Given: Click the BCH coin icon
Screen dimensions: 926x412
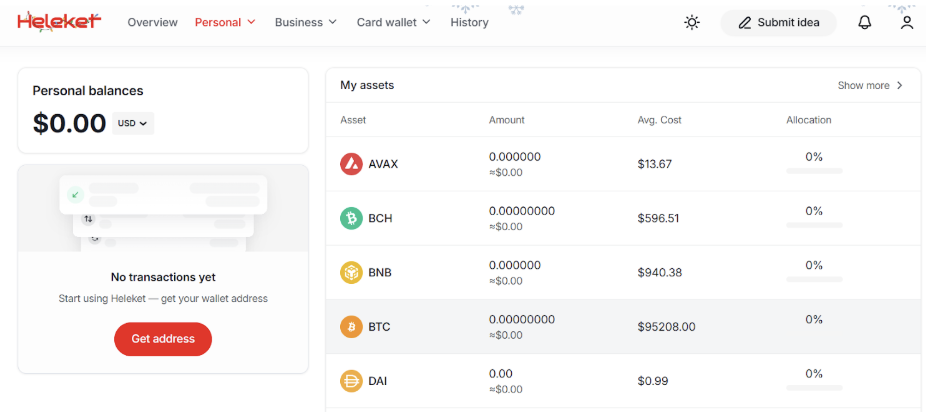Looking at the screenshot, I should 351,218.
